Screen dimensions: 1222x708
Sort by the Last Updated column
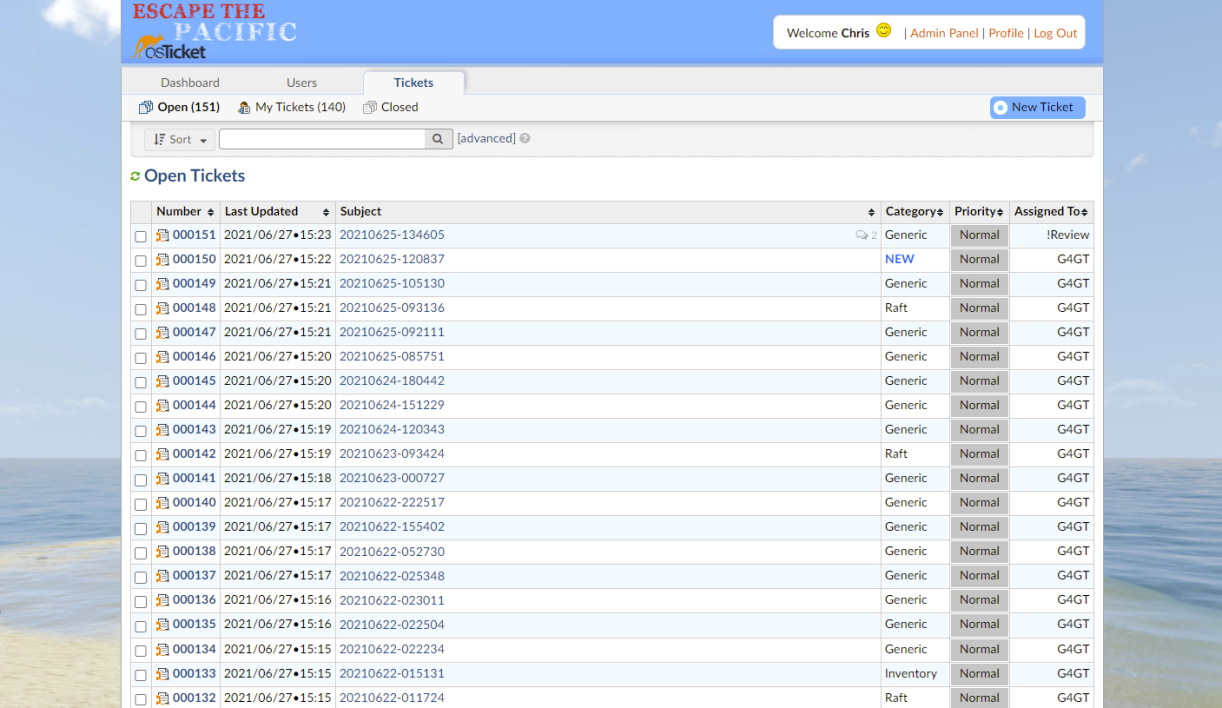276,212
